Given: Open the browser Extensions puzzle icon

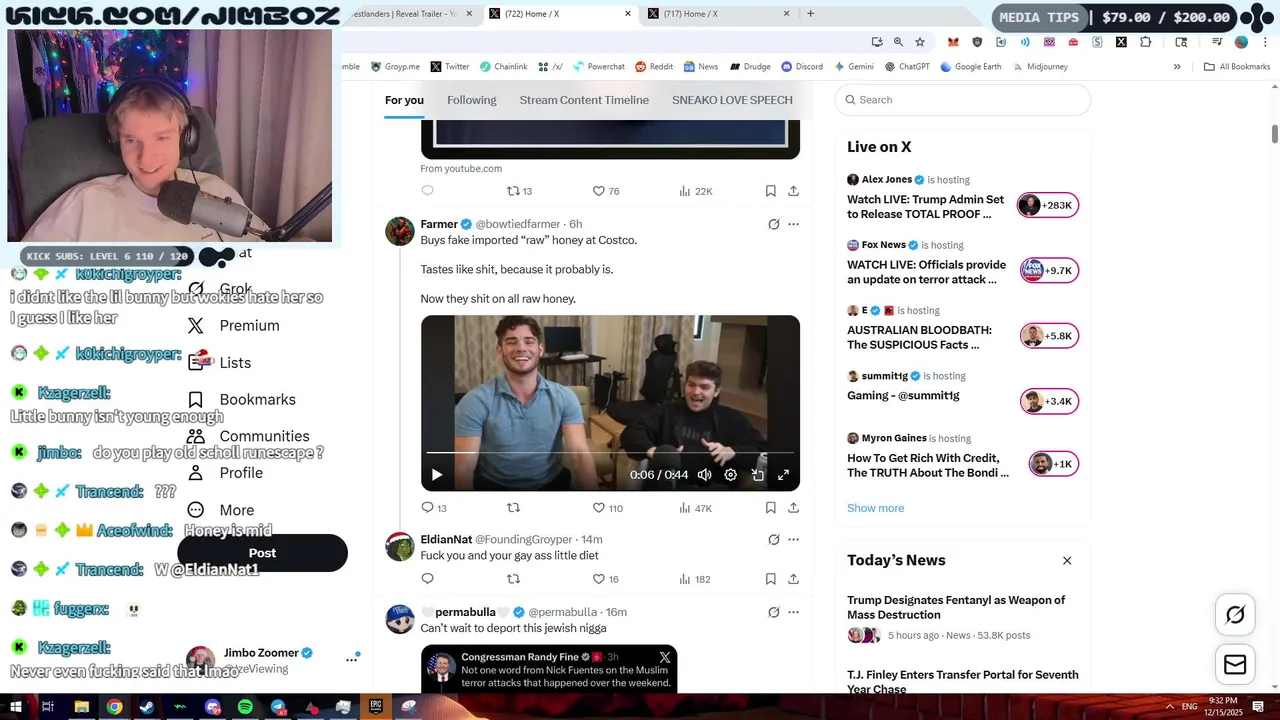Looking at the screenshot, I should coord(1145,42).
